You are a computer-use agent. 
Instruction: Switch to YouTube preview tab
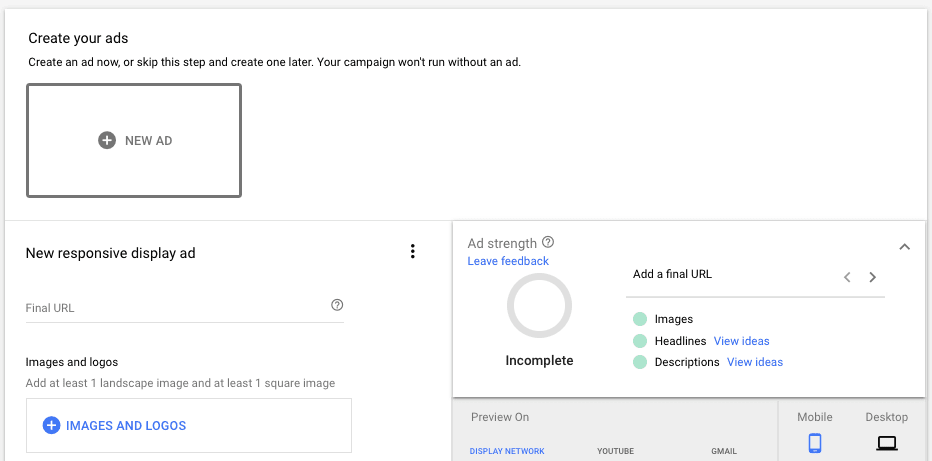click(615, 451)
